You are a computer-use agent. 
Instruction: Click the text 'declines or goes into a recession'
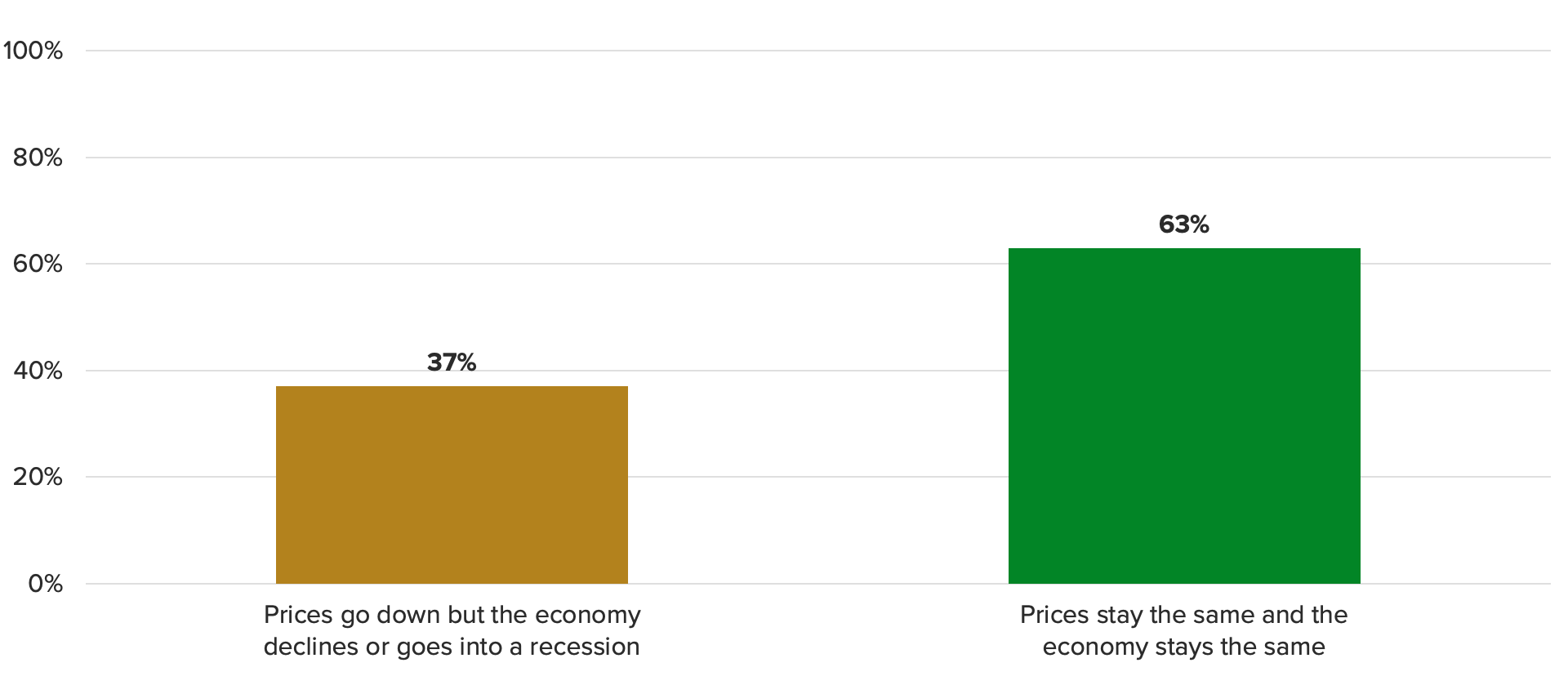(452, 647)
